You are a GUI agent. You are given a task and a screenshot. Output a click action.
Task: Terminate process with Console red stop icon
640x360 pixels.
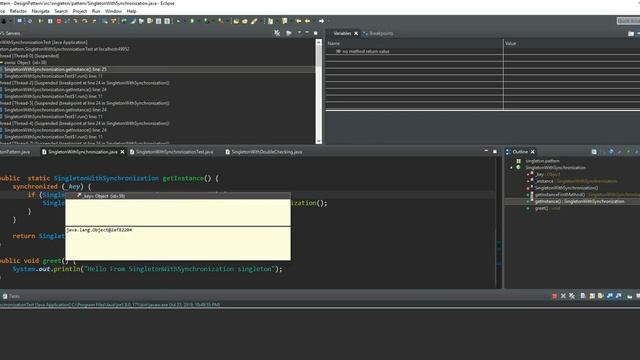click(x=554, y=296)
